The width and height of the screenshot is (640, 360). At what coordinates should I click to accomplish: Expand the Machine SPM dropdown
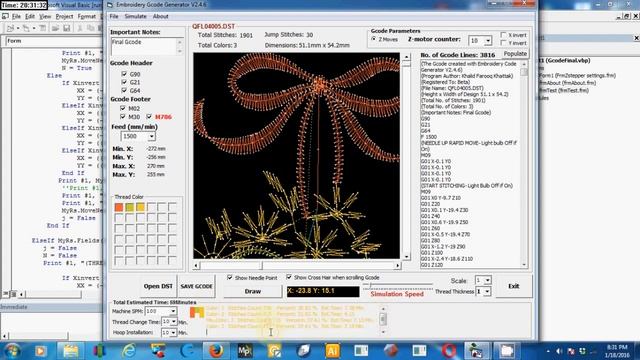pos(173,311)
